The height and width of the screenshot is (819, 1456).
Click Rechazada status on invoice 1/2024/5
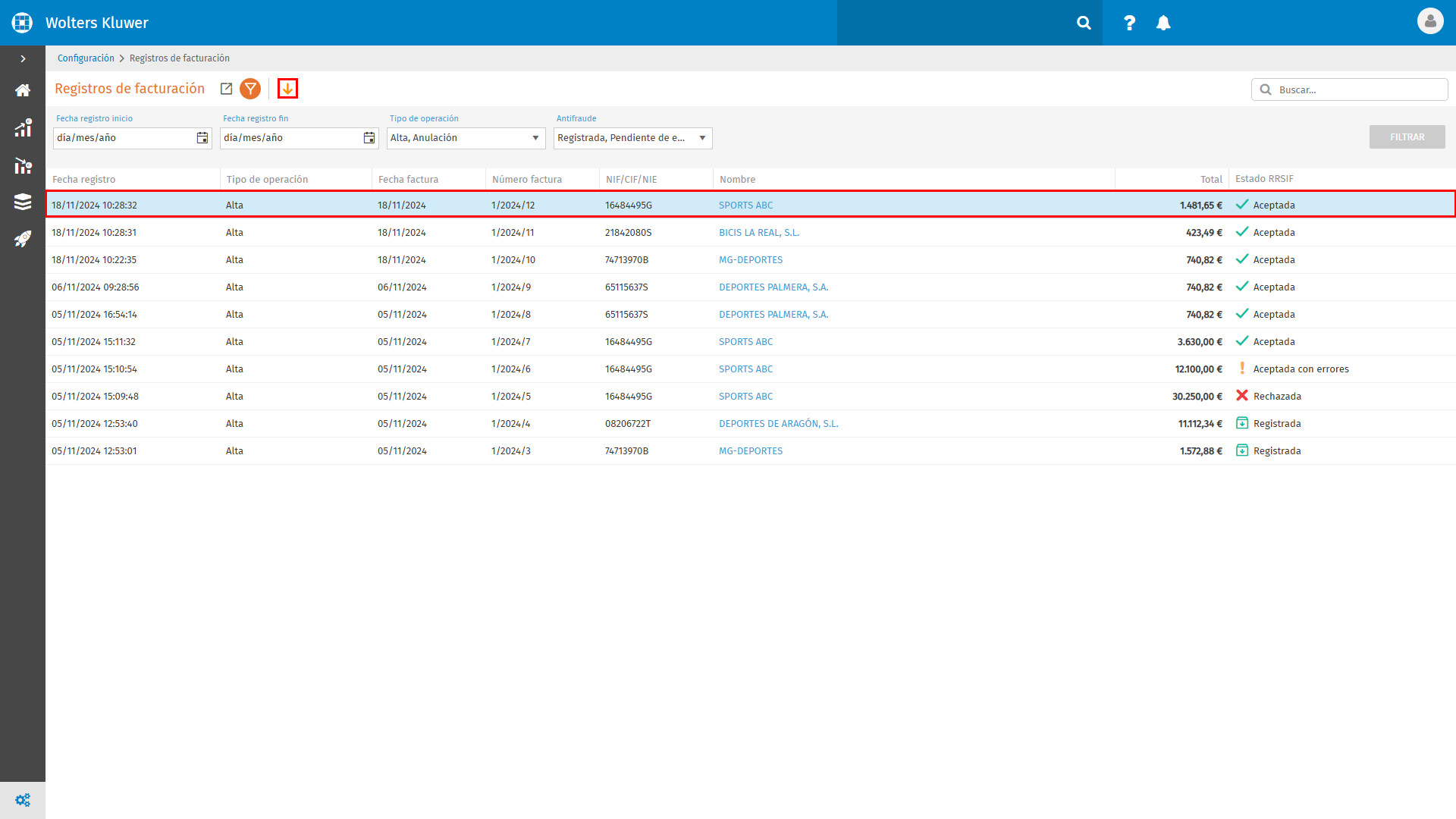pyautogui.click(x=1277, y=397)
